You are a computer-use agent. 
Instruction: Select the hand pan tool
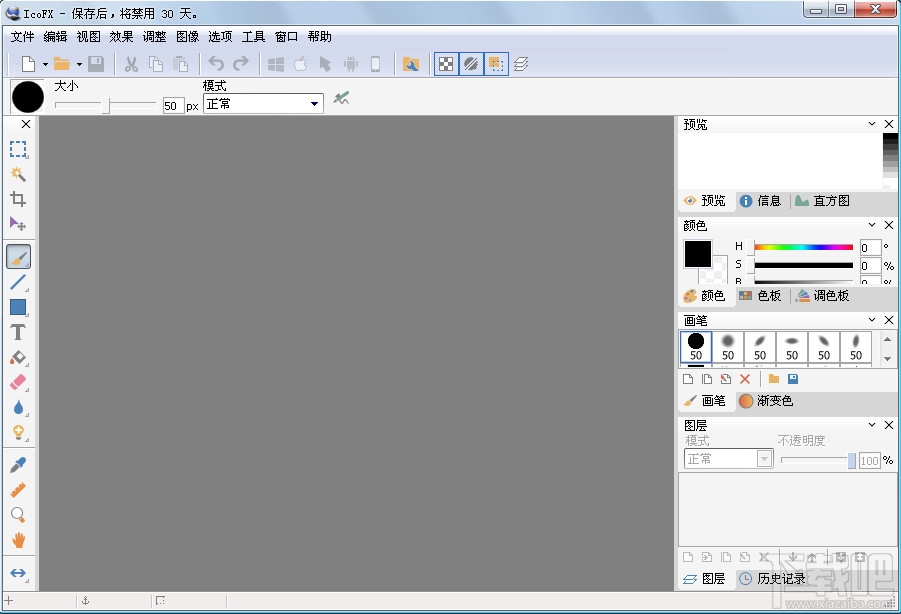click(18, 540)
